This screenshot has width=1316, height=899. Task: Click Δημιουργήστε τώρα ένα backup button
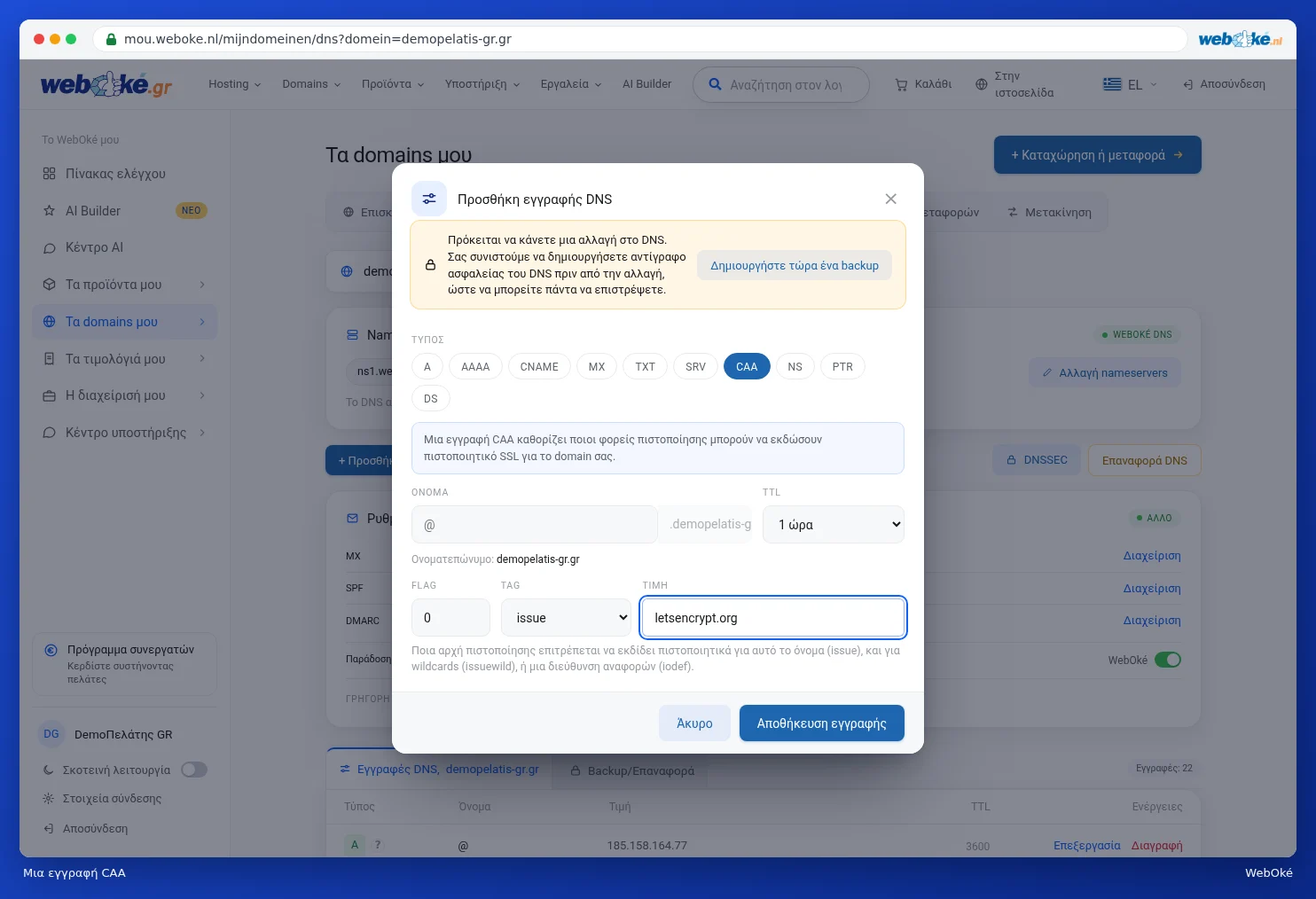(795, 265)
